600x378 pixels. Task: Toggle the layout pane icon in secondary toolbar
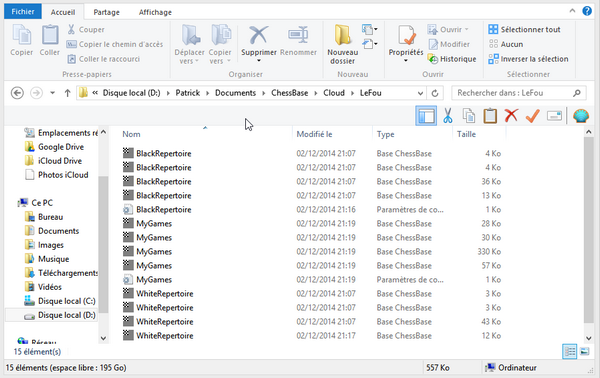426,116
